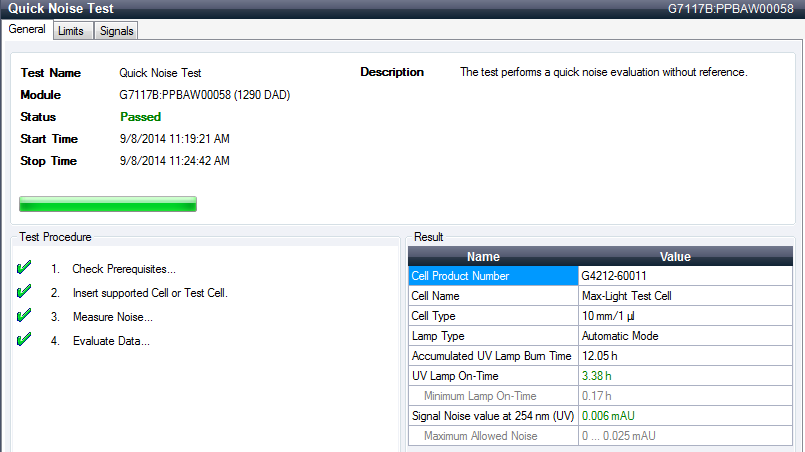Open the Signals tab

116,31
